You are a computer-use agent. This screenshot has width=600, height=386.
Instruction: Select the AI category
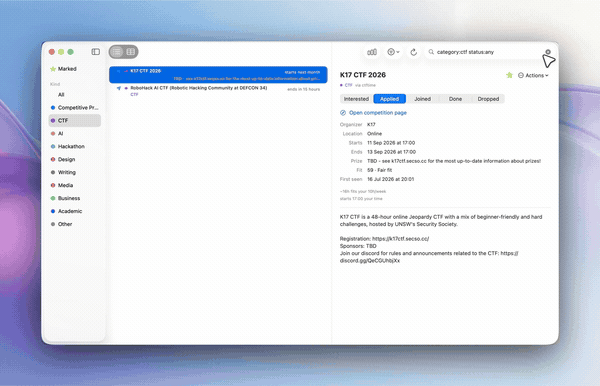[x=75, y=134]
